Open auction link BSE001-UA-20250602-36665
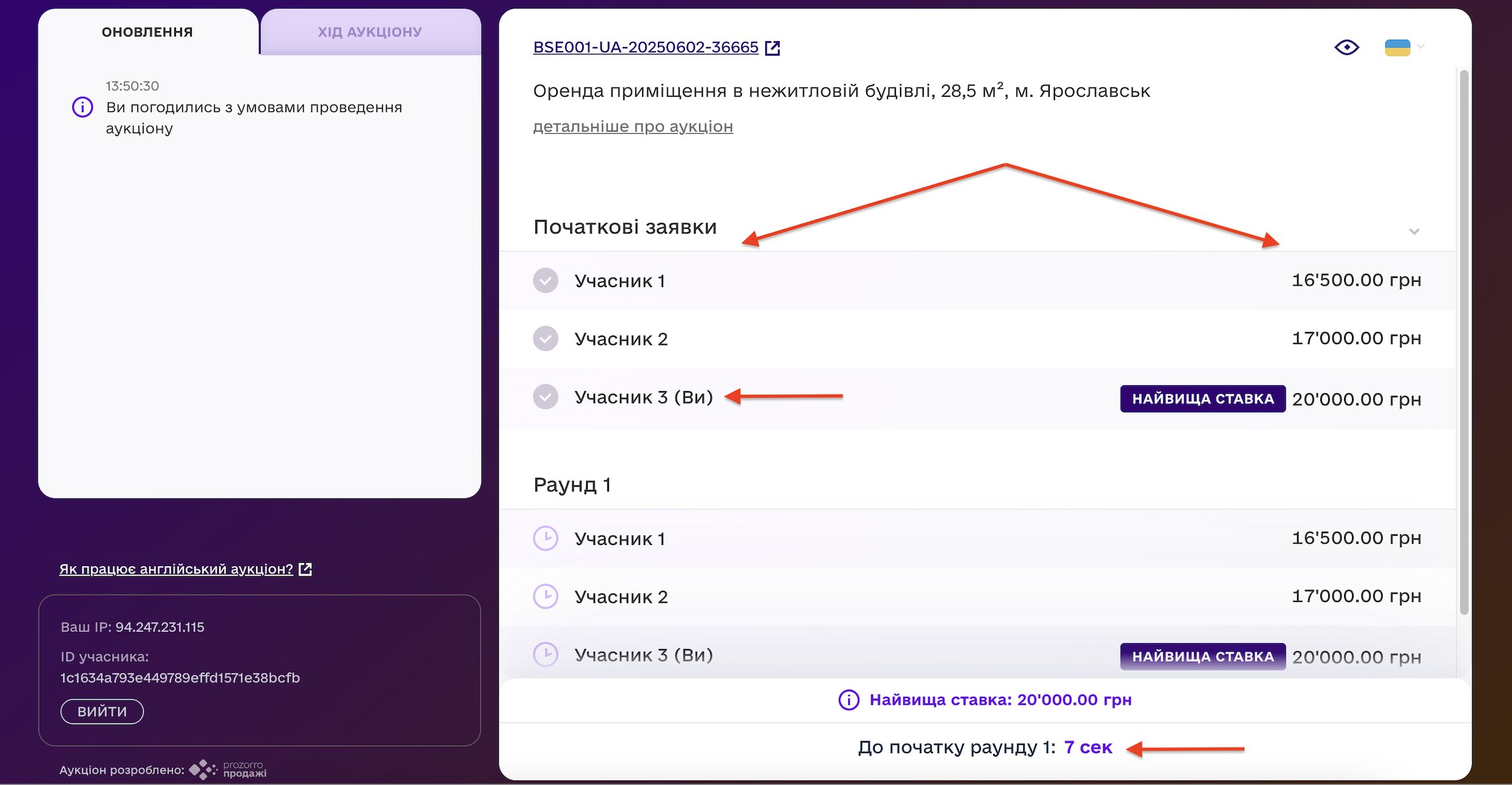1512x785 pixels. (x=645, y=48)
